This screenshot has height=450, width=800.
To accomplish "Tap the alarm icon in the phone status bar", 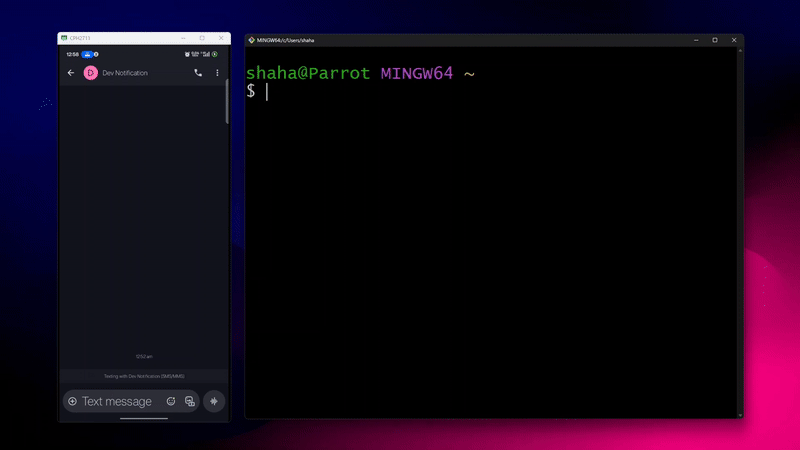I will pos(188,54).
